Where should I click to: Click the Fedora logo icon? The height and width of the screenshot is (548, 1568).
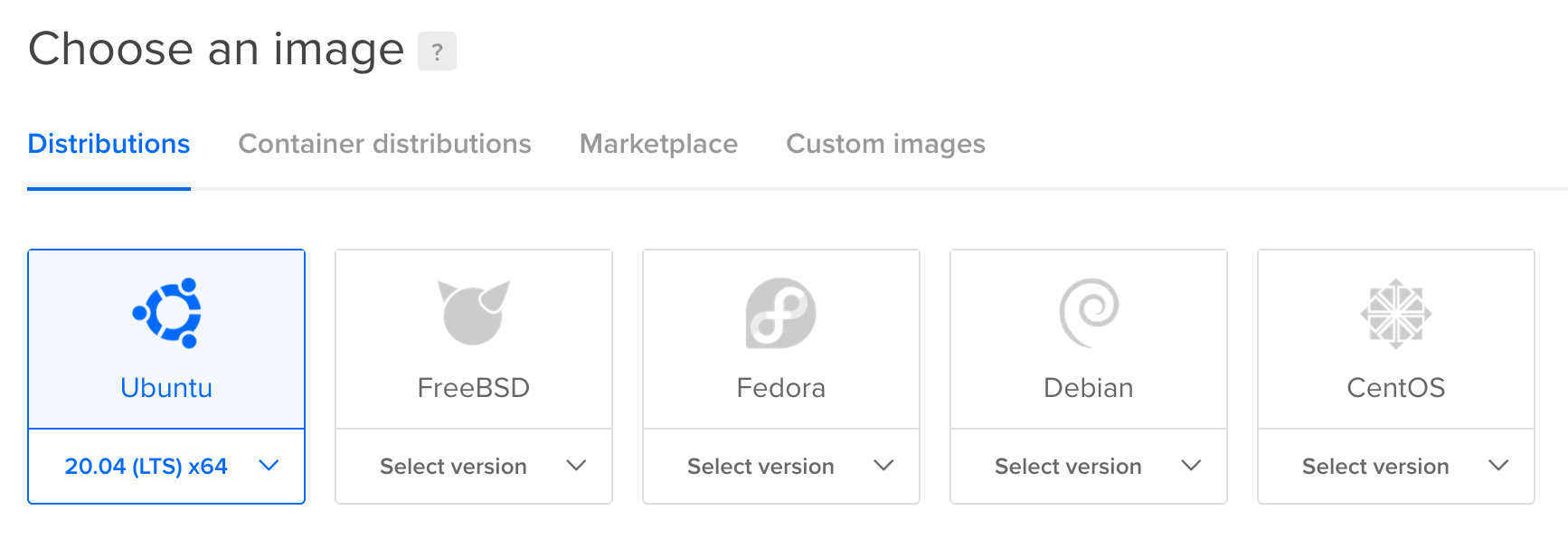click(x=781, y=313)
